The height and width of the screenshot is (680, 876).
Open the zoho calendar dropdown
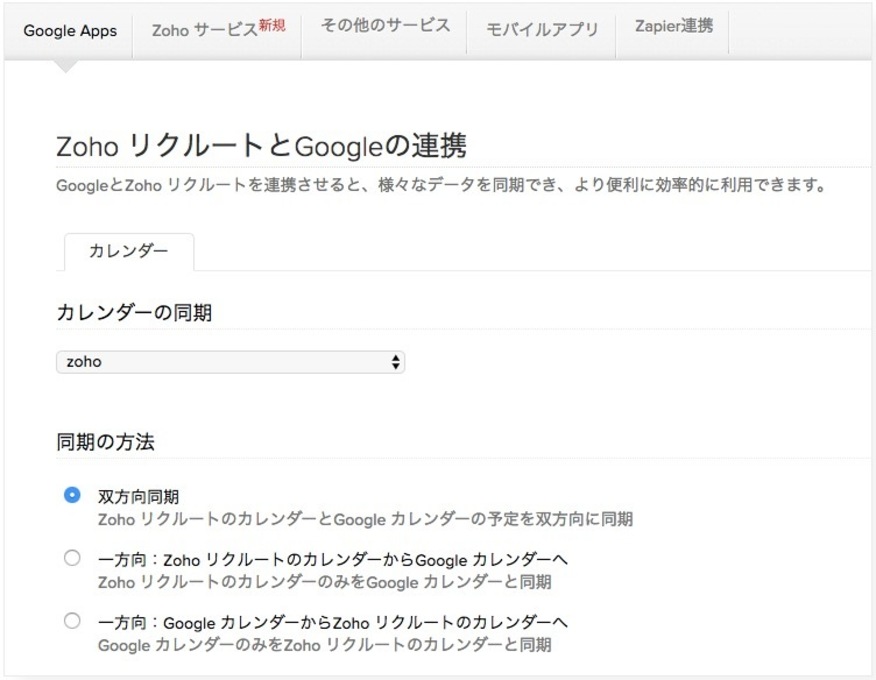pos(228,362)
